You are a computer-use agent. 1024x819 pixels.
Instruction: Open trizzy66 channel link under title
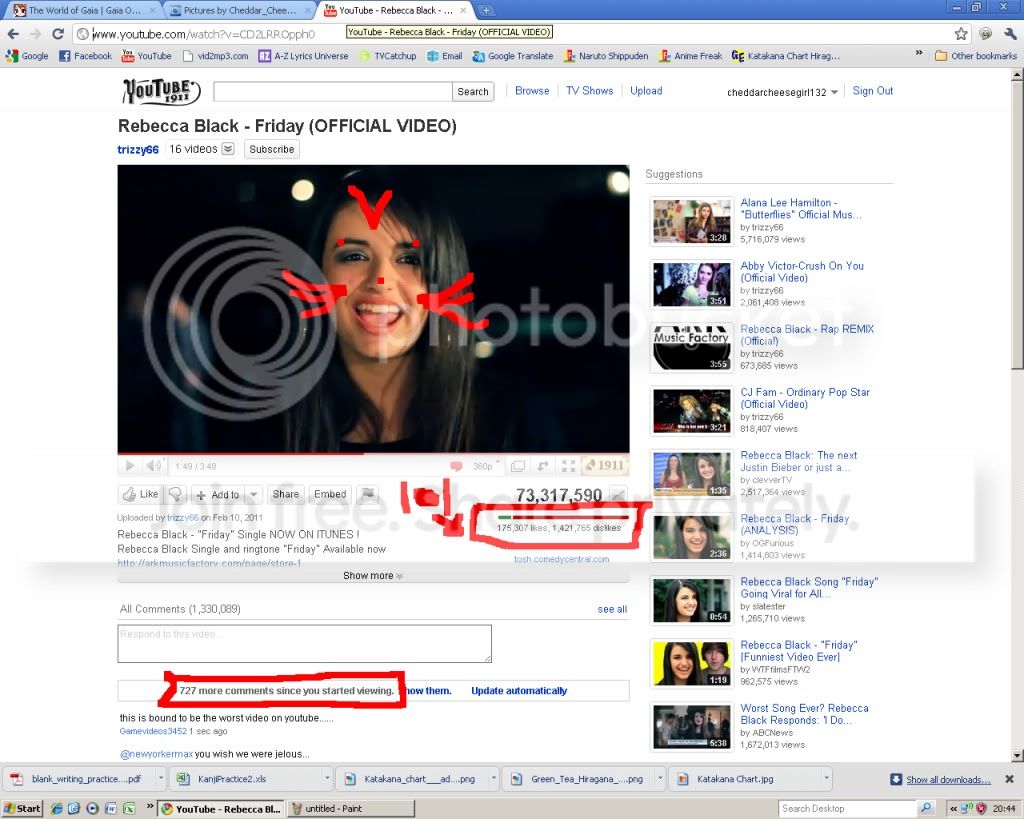138,150
